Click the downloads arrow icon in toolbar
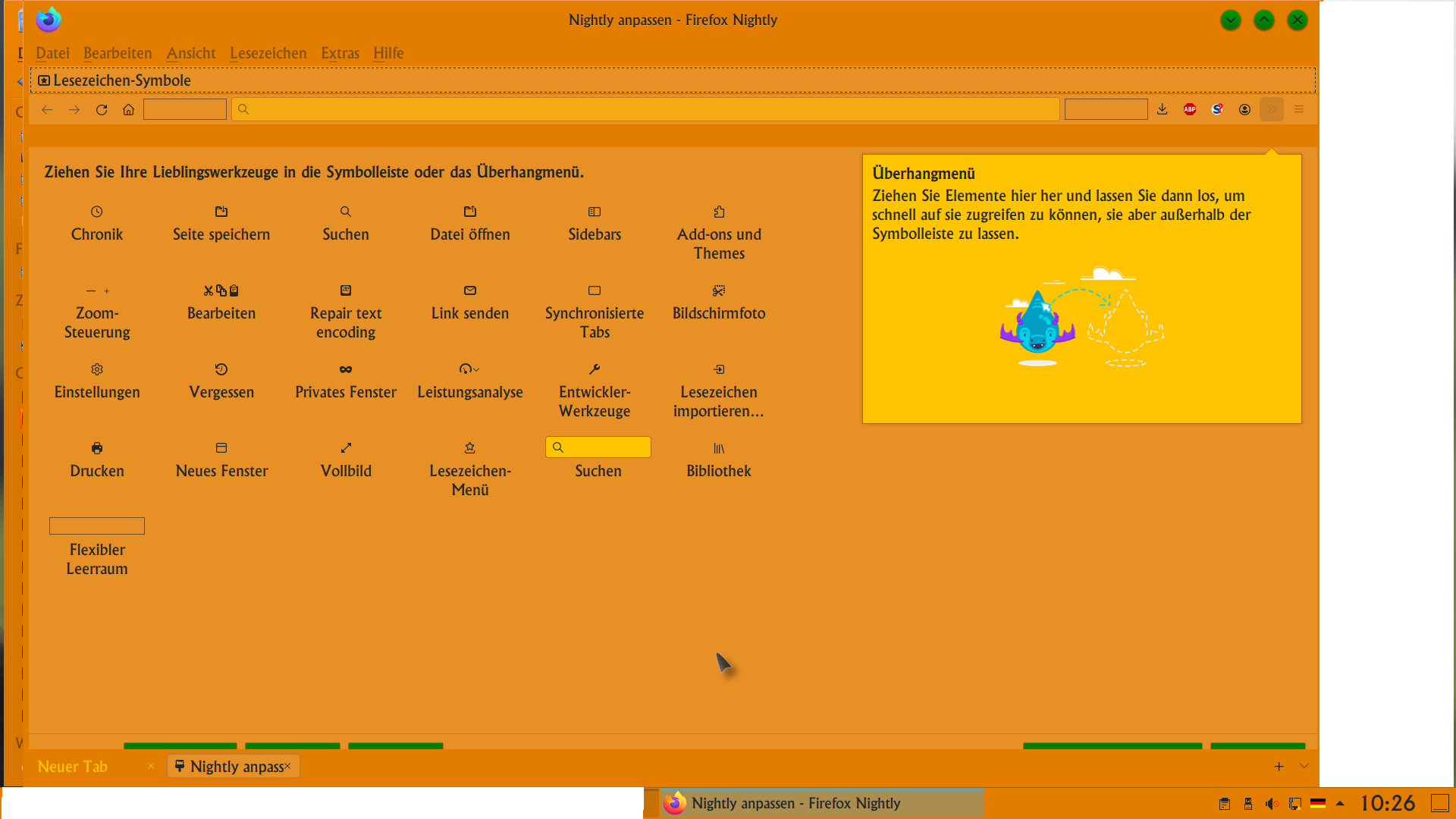The image size is (1456, 819). pos(1162,109)
